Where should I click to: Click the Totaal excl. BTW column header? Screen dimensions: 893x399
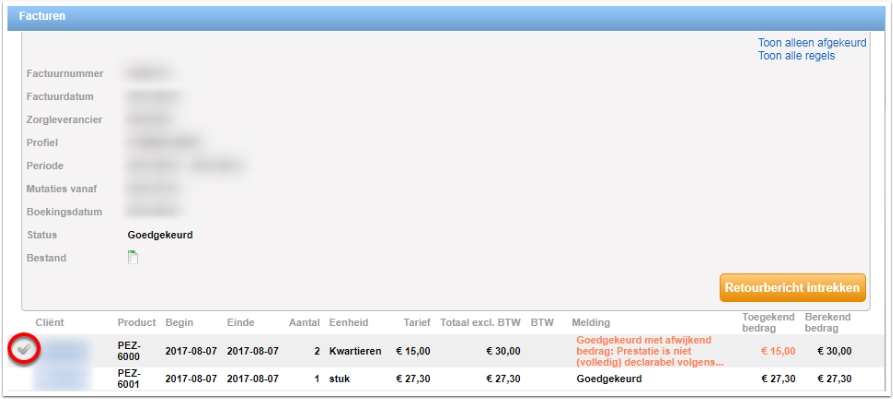pyautogui.click(x=481, y=323)
